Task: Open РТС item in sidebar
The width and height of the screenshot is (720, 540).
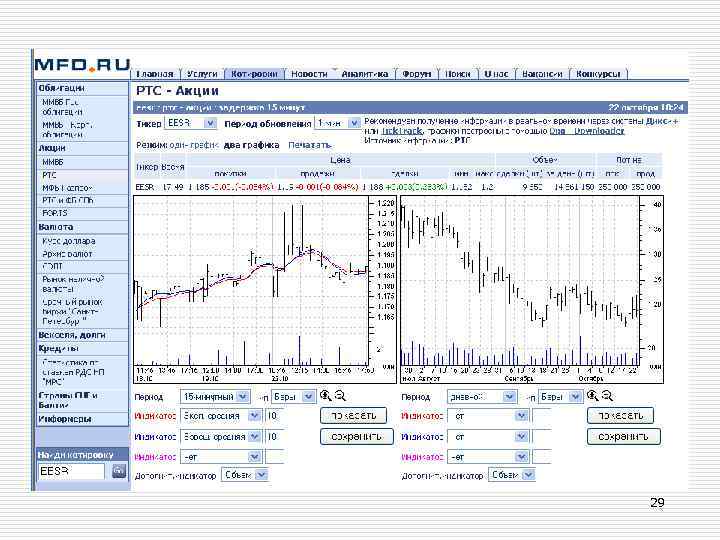Action: 50,175
